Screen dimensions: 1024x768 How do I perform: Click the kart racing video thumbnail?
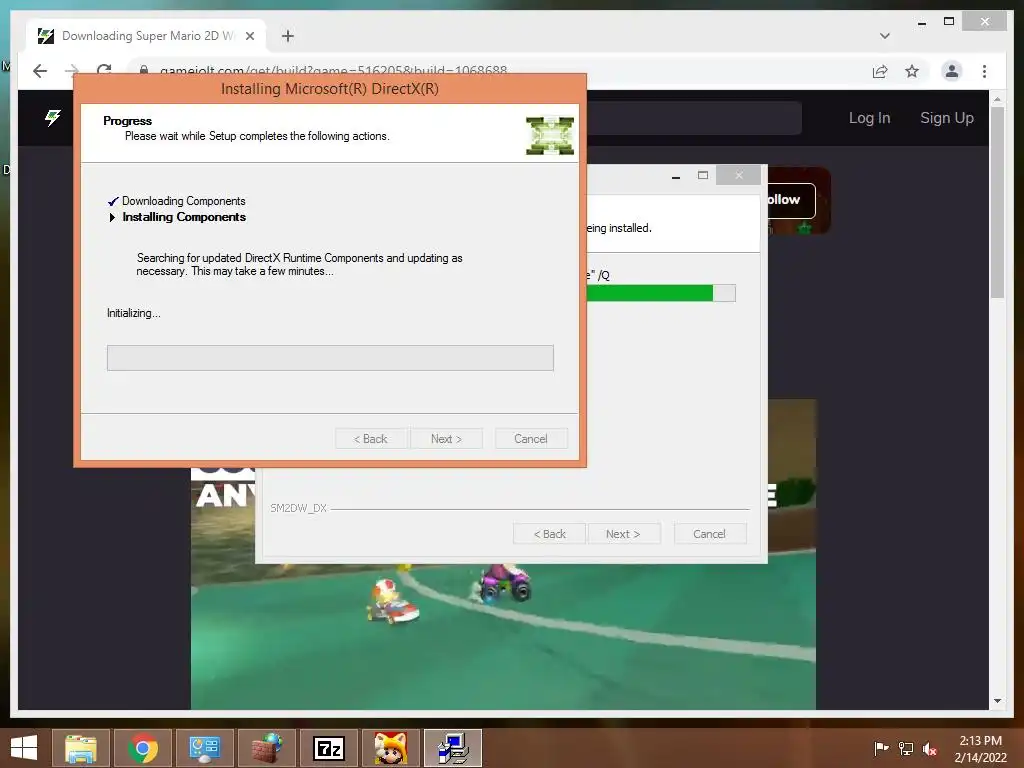504,637
